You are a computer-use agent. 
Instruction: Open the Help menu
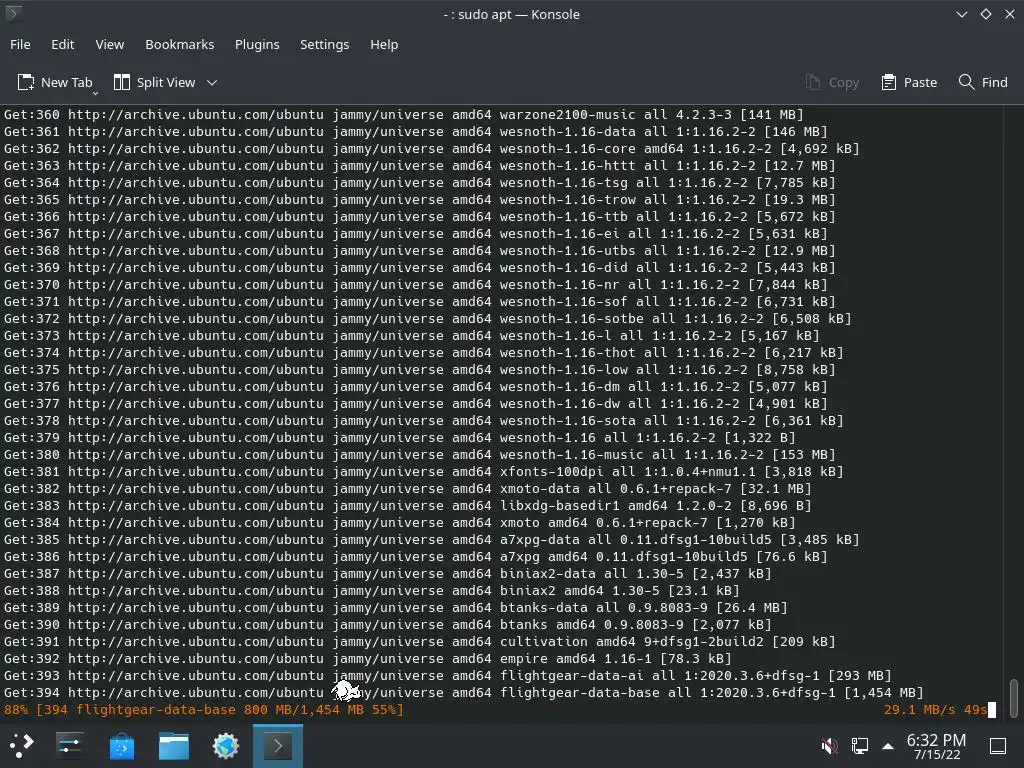[x=384, y=44]
